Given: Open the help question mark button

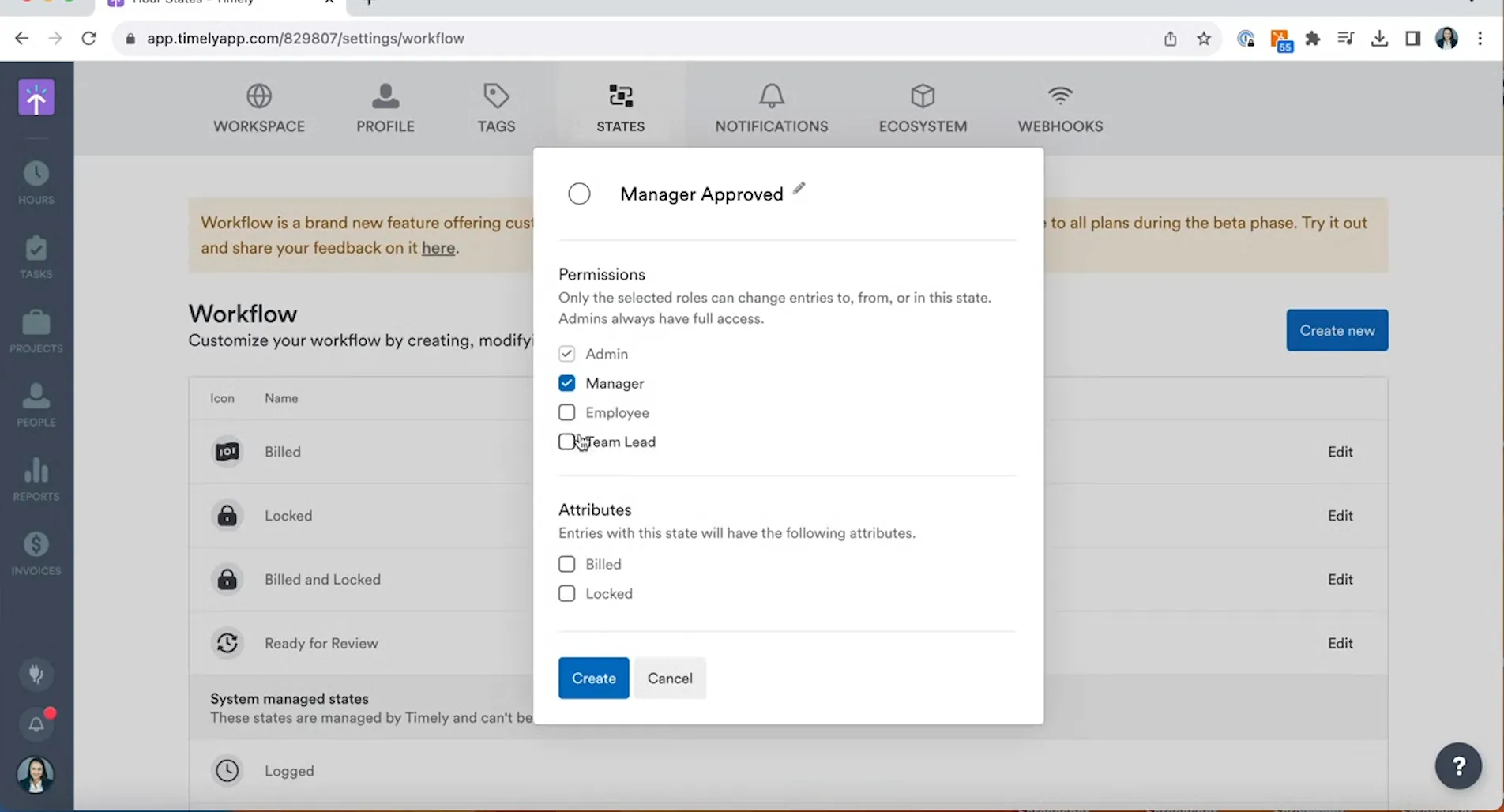Looking at the screenshot, I should pyautogui.click(x=1457, y=765).
